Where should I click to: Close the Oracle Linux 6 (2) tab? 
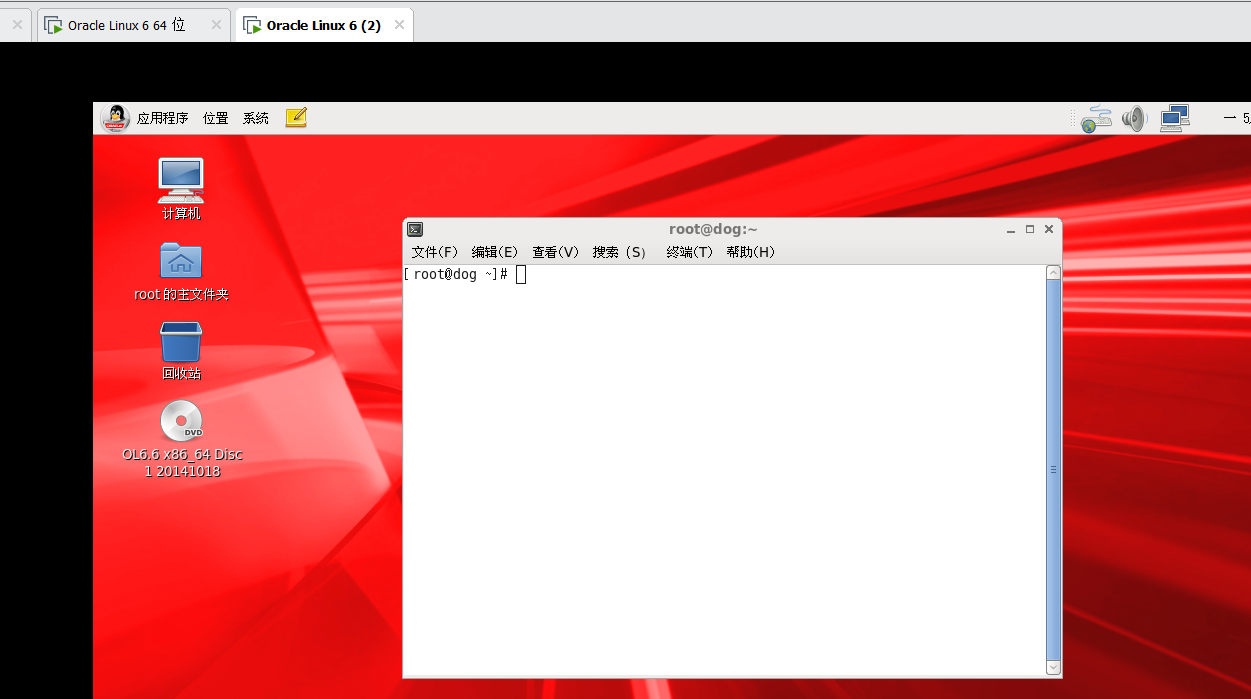point(399,25)
